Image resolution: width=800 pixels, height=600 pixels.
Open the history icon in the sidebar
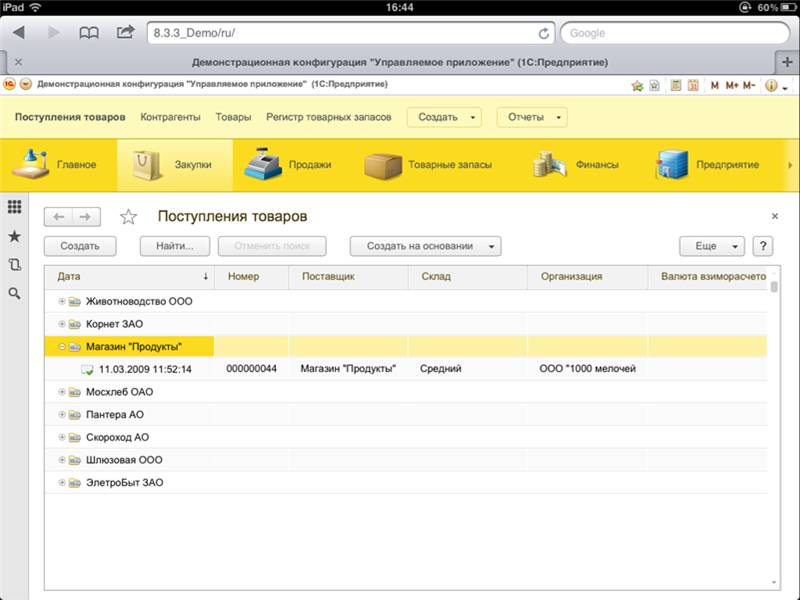pyautogui.click(x=15, y=264)
